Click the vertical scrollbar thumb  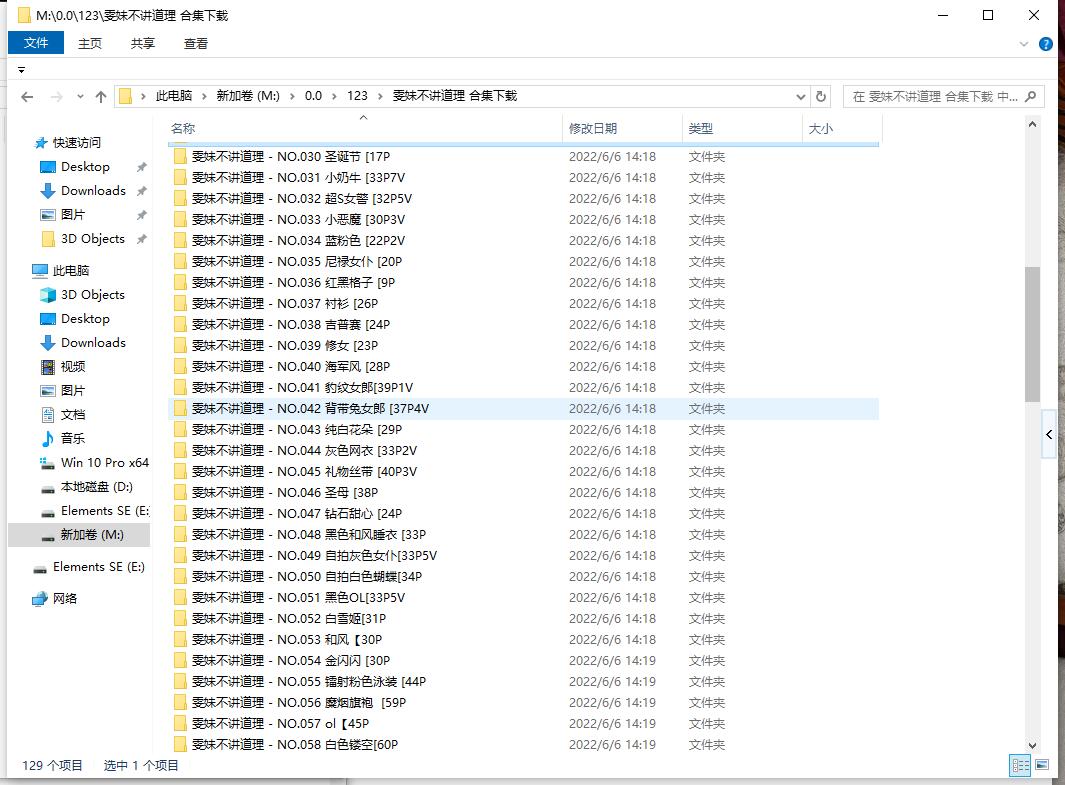point(1032,334)
